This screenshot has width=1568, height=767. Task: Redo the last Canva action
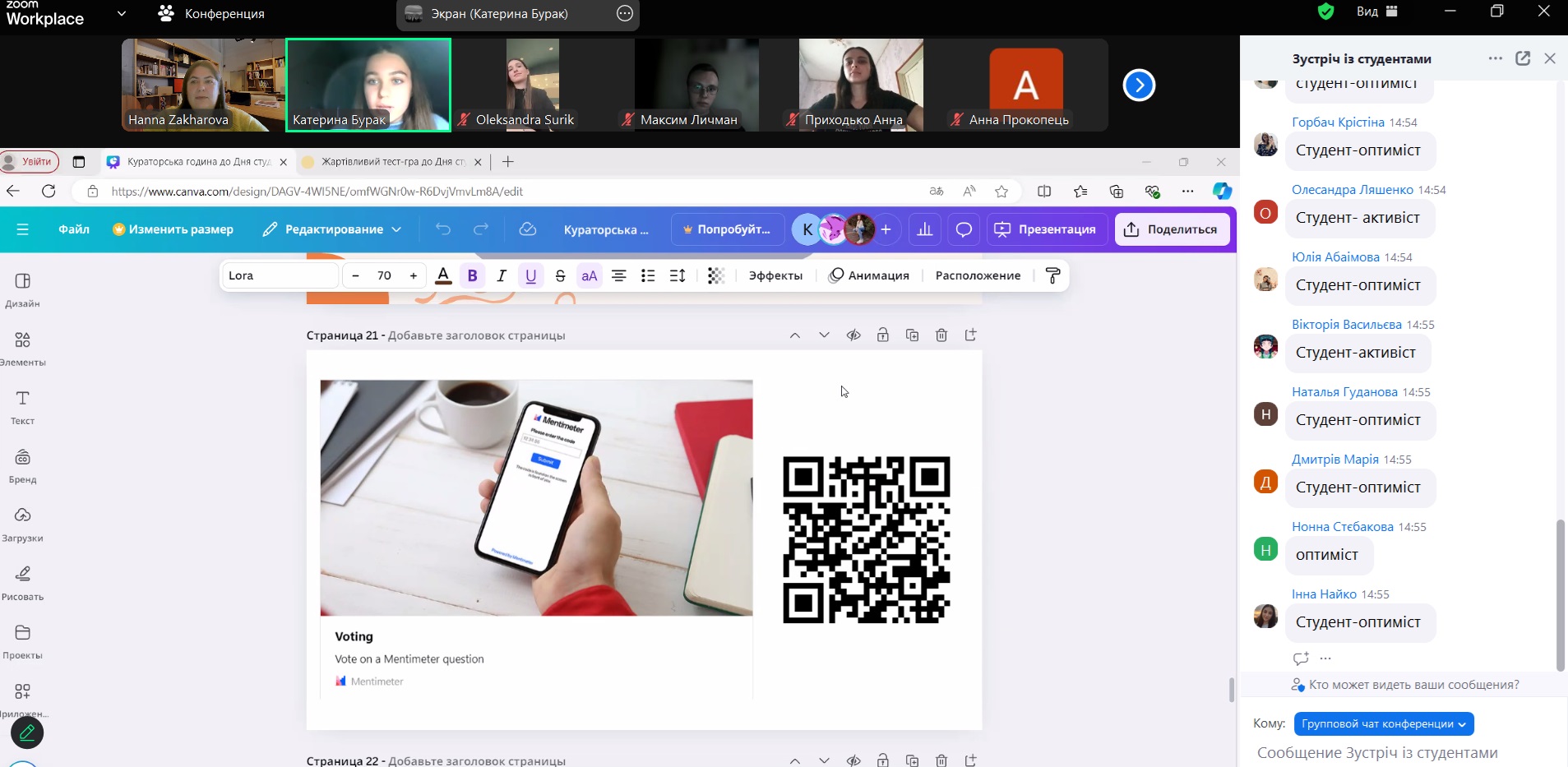(x=481, y=229)
